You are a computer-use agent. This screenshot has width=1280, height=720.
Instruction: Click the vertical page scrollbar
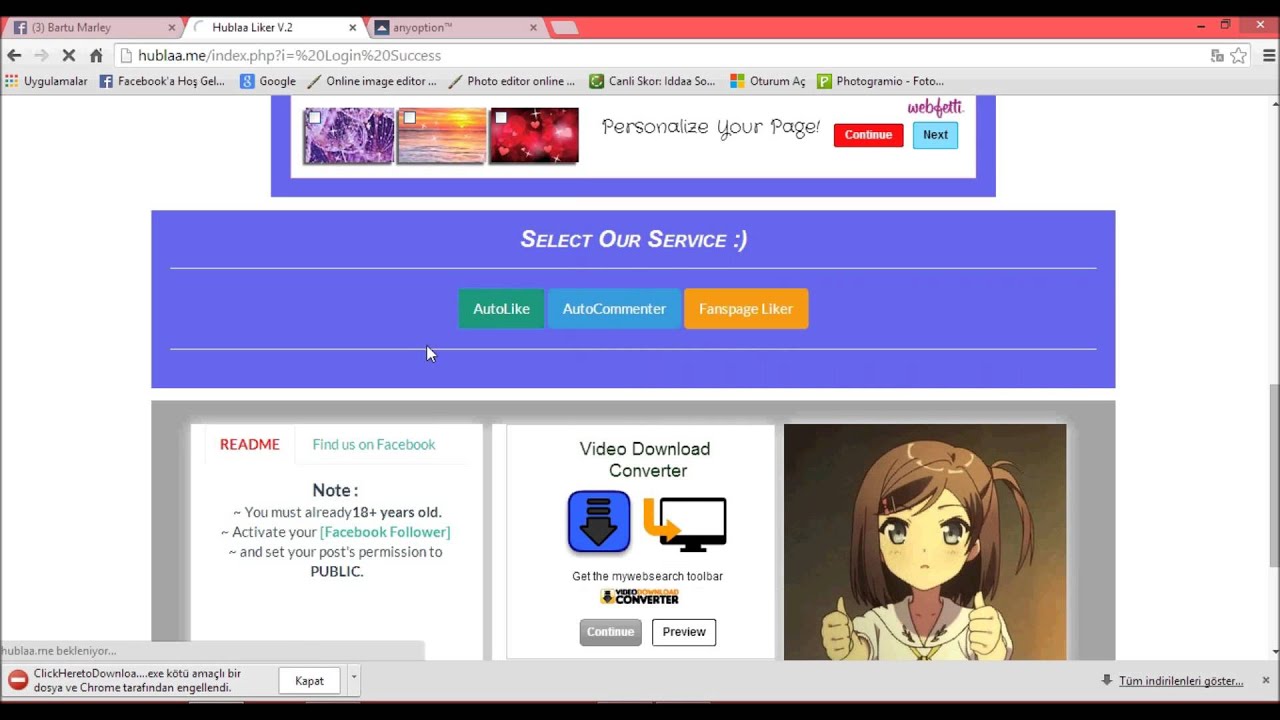point(1274,475)
